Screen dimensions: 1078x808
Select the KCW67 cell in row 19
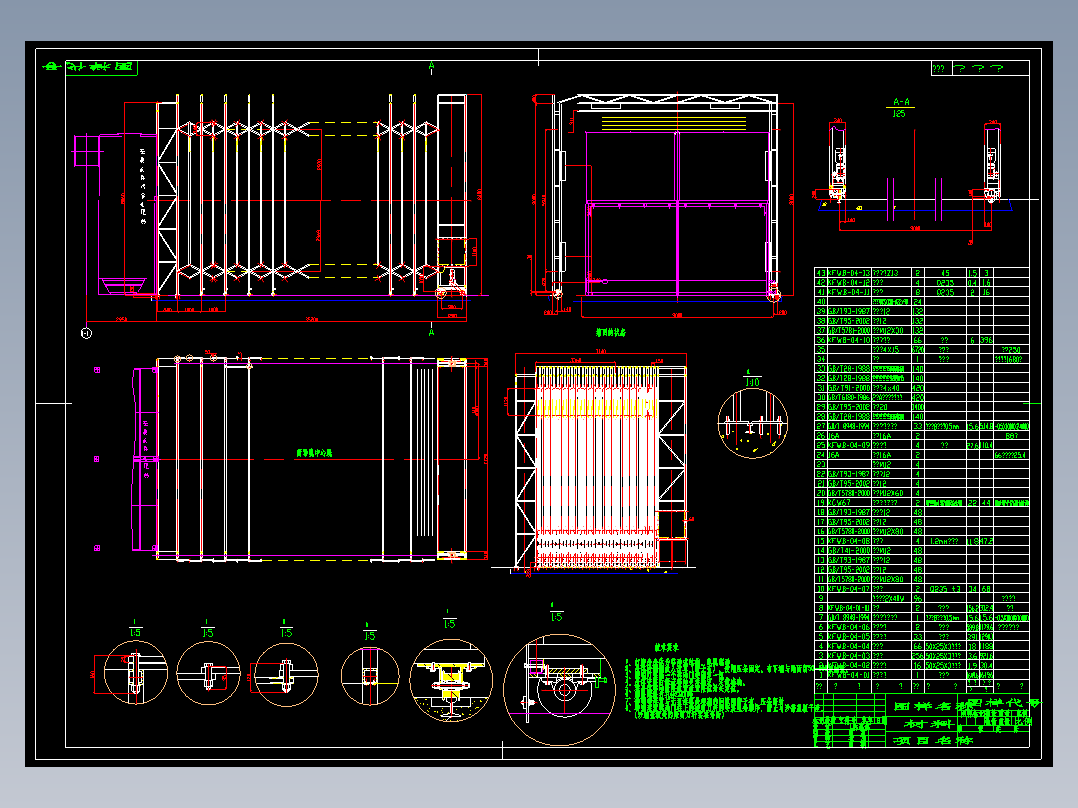pyautogui.click(x=849, y=503)
